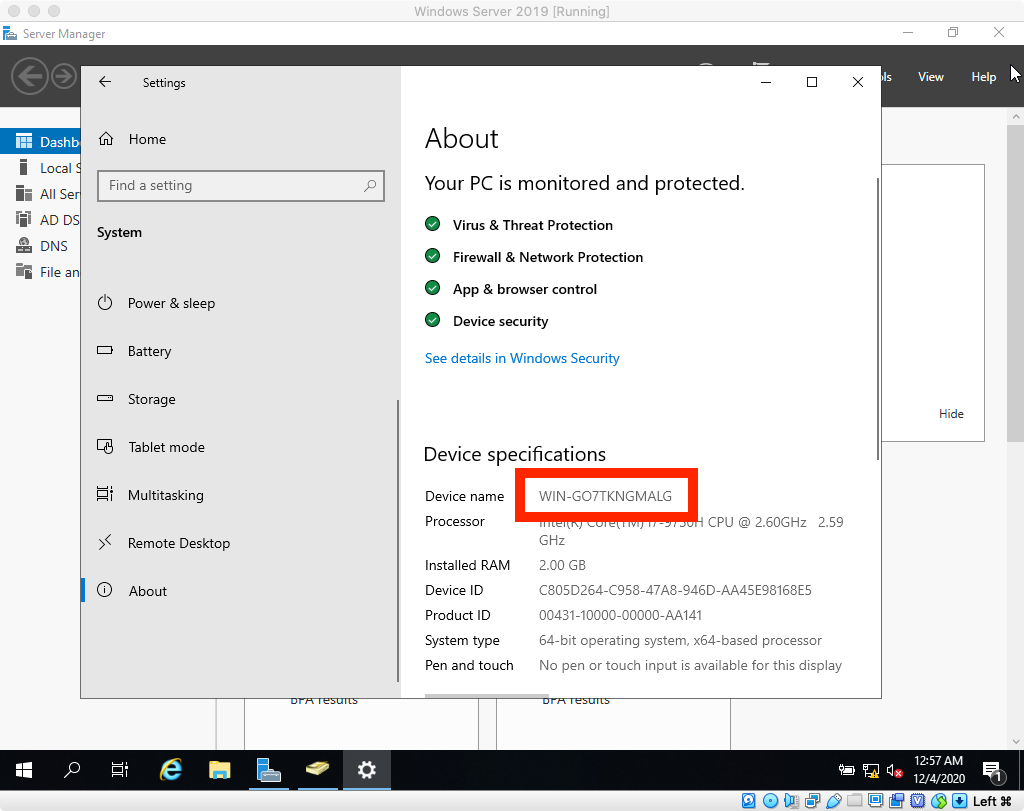Click Server Manager's back navigation arrow

(30, 76)
